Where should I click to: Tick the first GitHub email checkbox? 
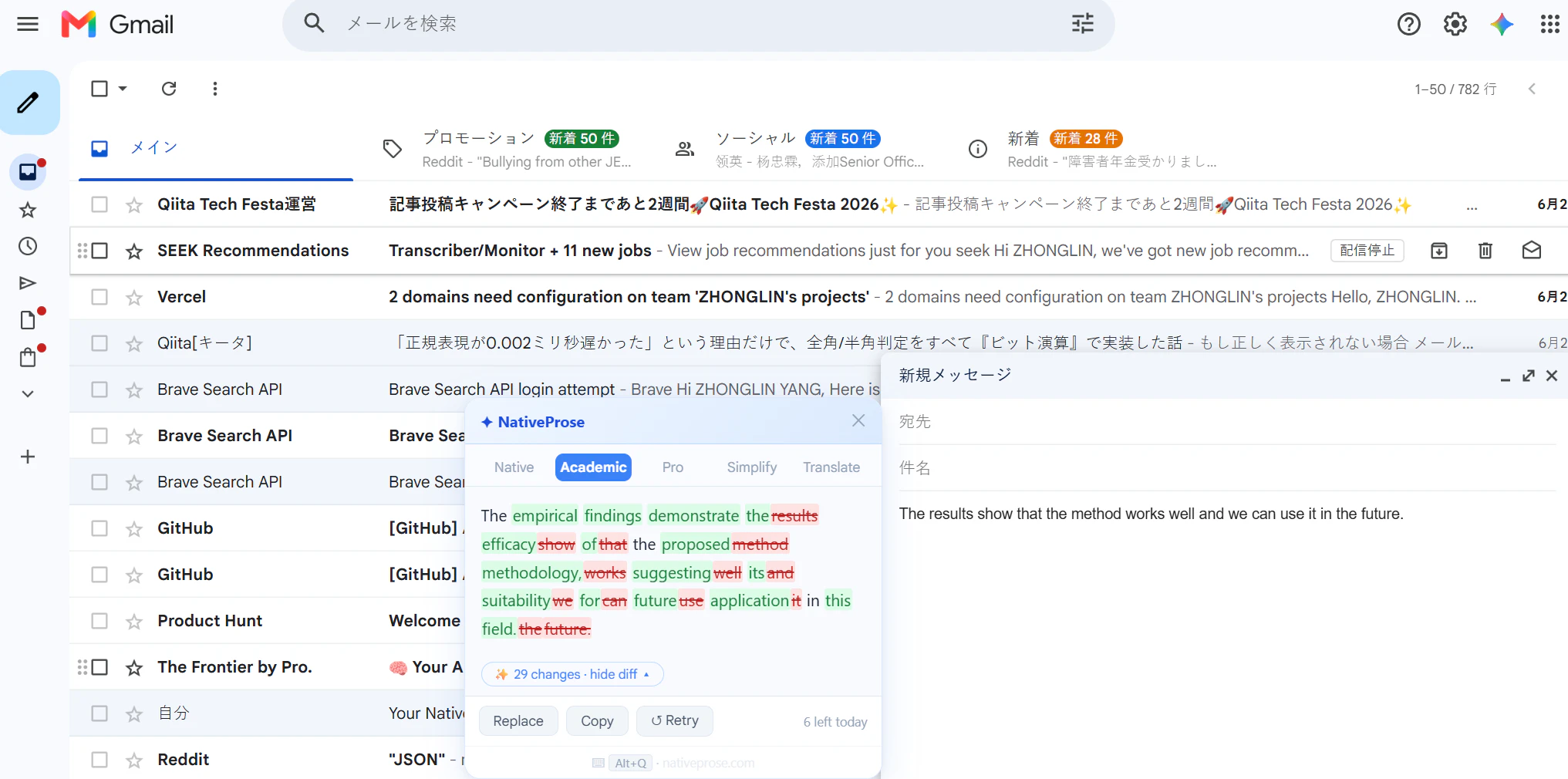coord(99,528)
